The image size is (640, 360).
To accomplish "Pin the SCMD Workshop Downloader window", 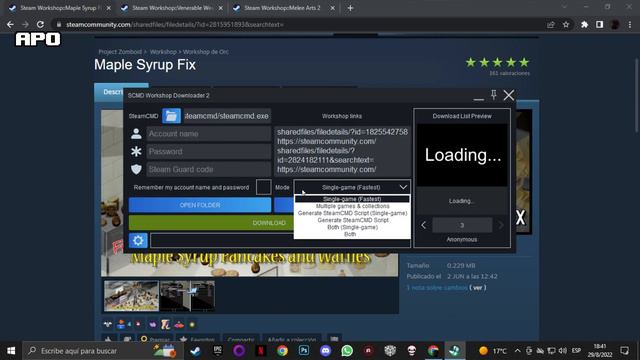I will (493, 95).
